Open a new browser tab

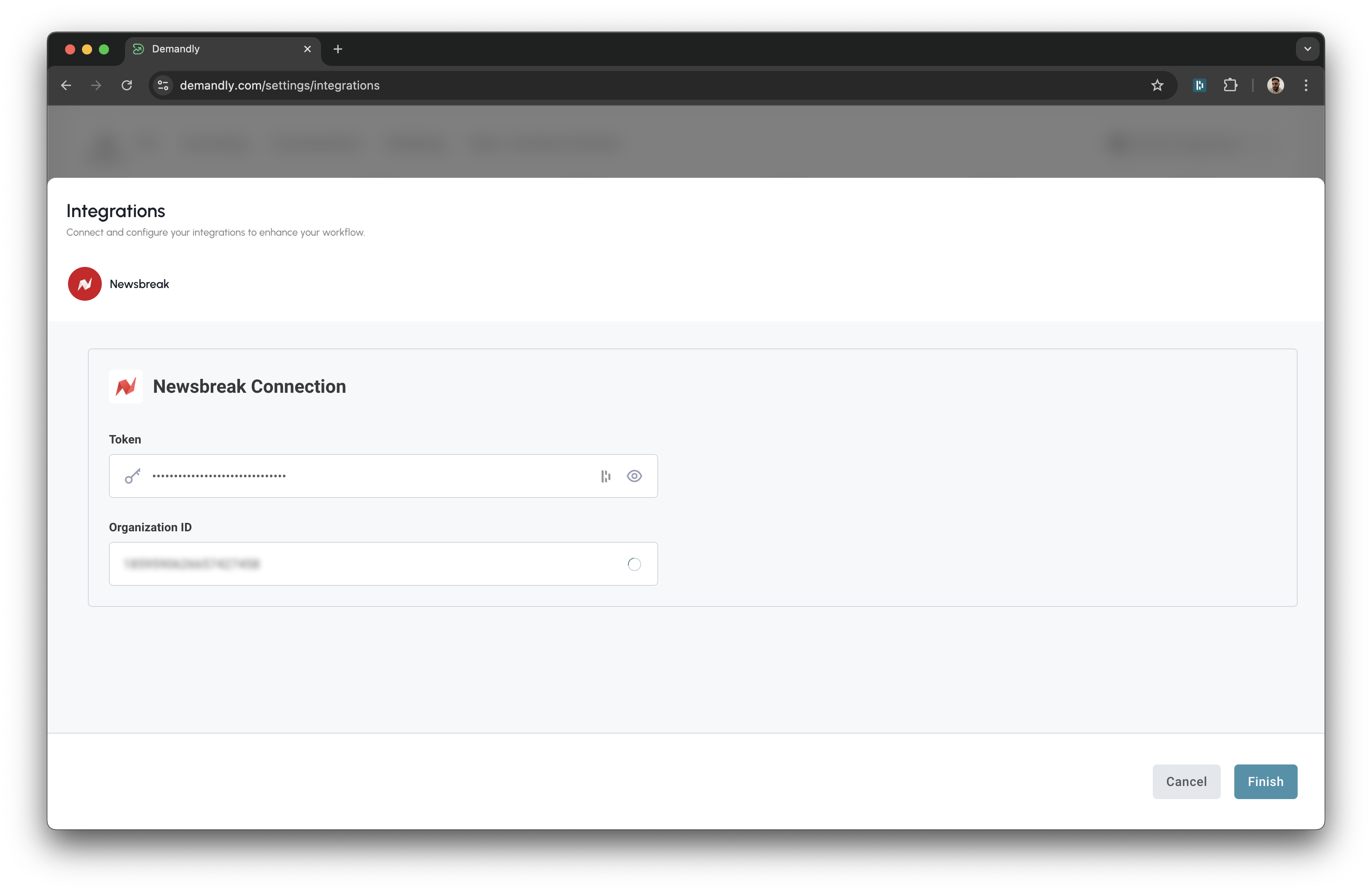[338, 49]
